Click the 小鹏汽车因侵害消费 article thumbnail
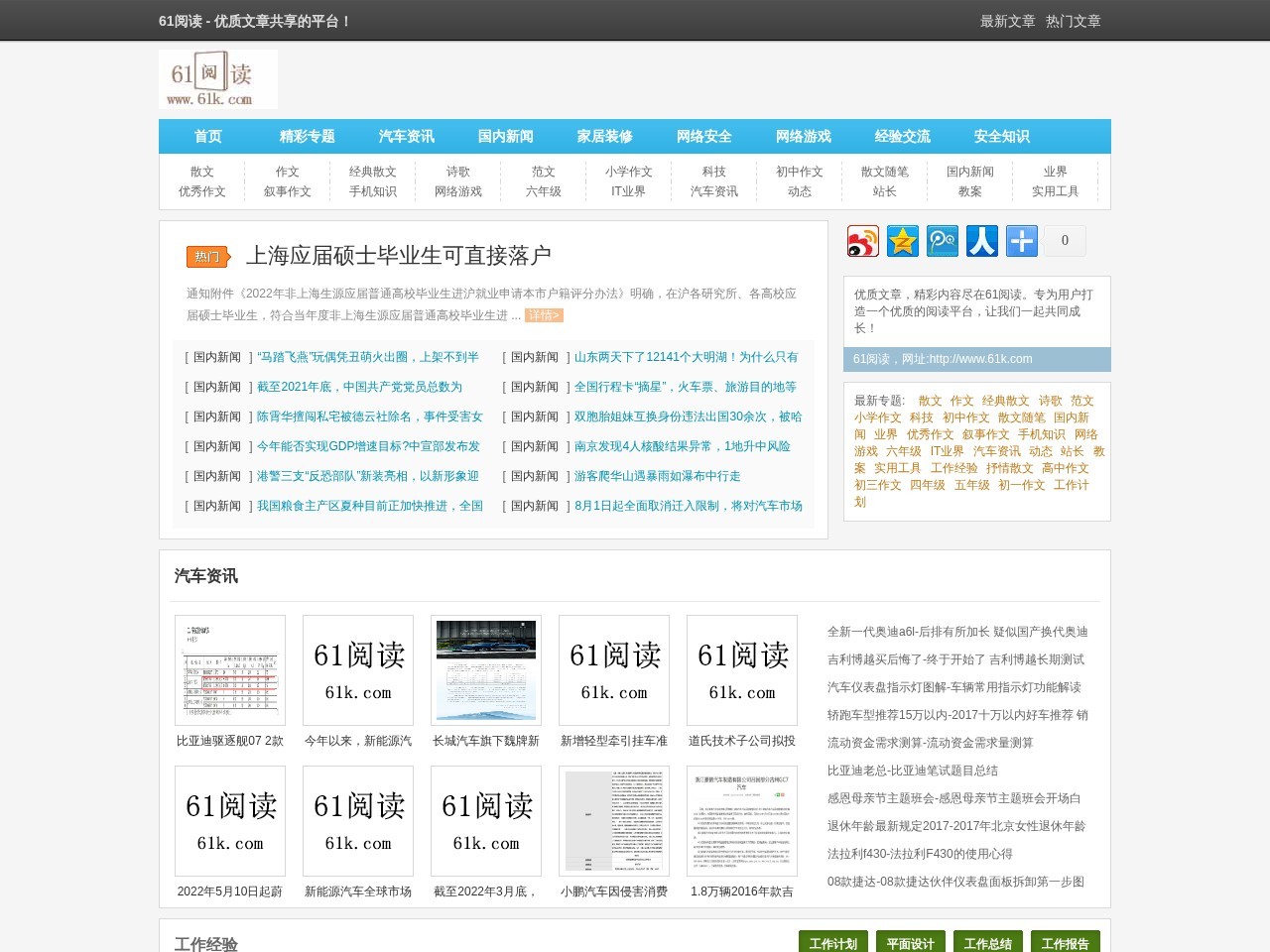1270x952 pixels. (613, 821)
